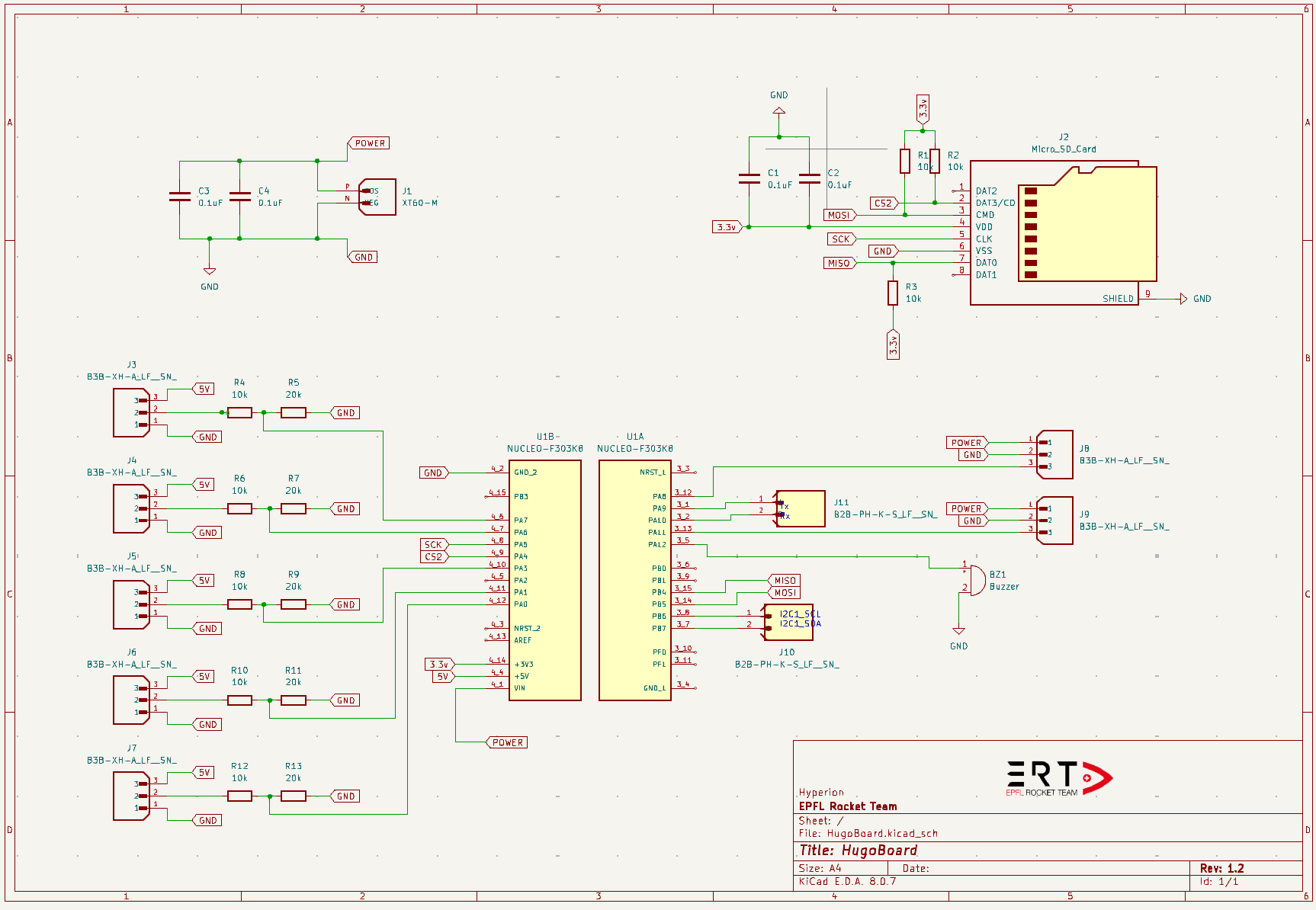The width and height of the screenshot is (1316, 910).
Task: Select resistor R1 10k near the SD card
Action: 904,160
